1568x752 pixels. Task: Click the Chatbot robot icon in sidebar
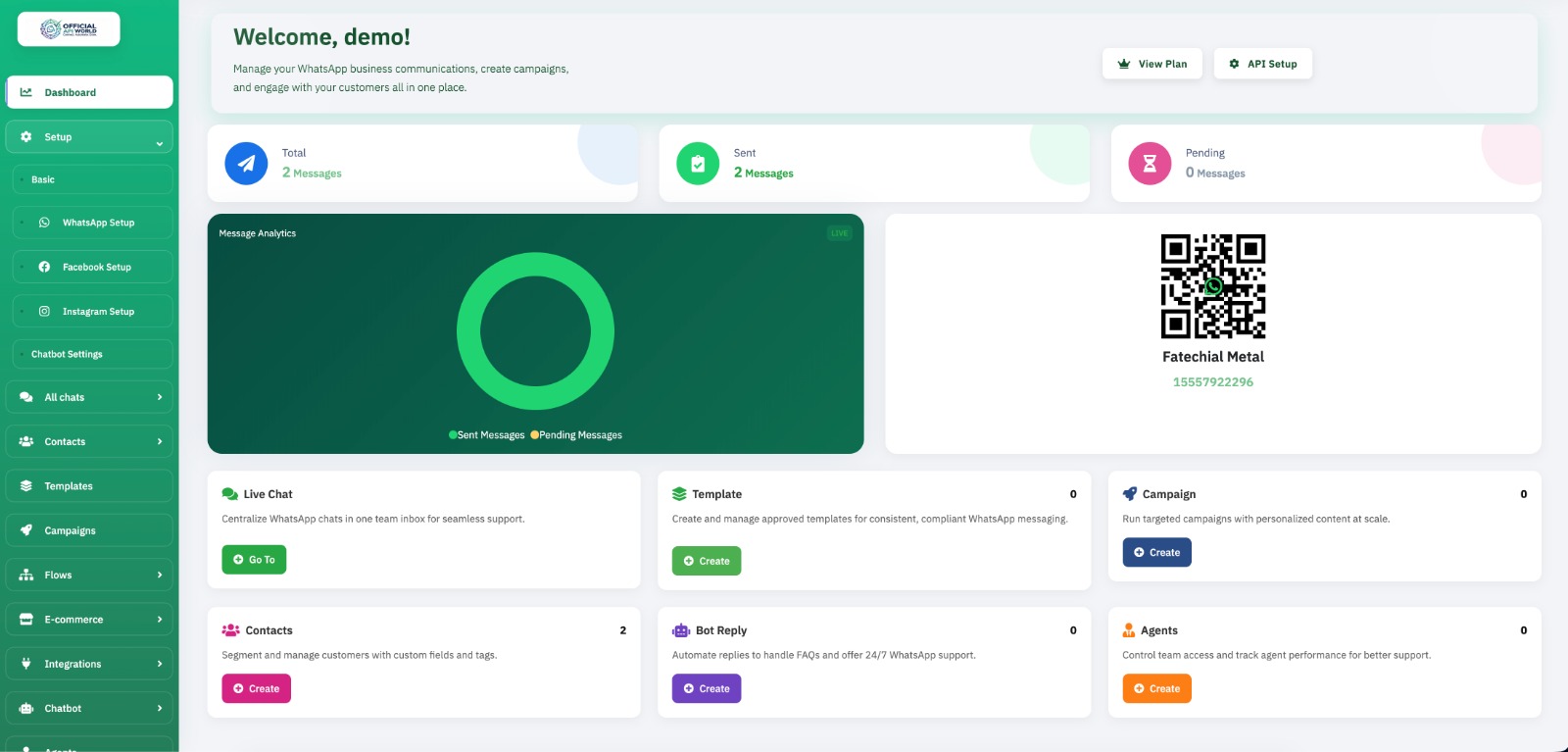26,708
